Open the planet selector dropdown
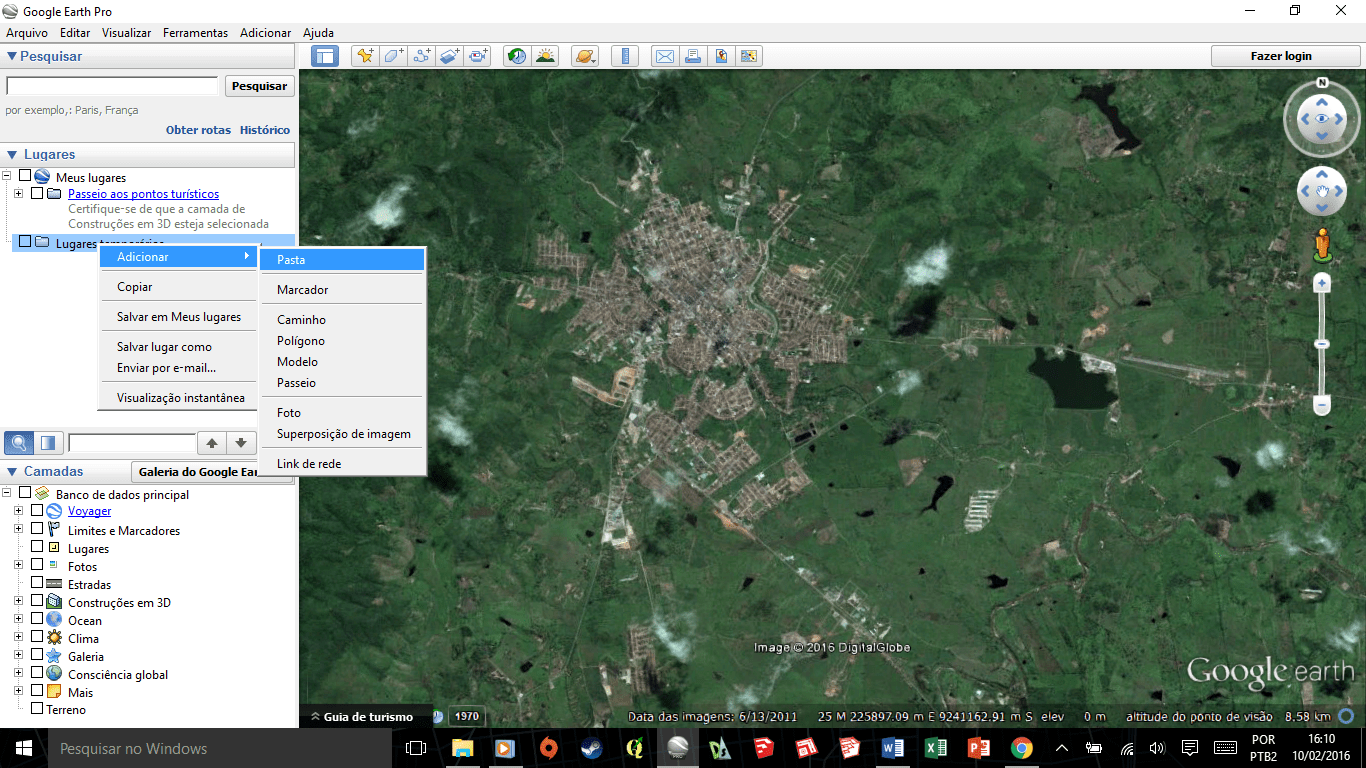 click(585, 56)
